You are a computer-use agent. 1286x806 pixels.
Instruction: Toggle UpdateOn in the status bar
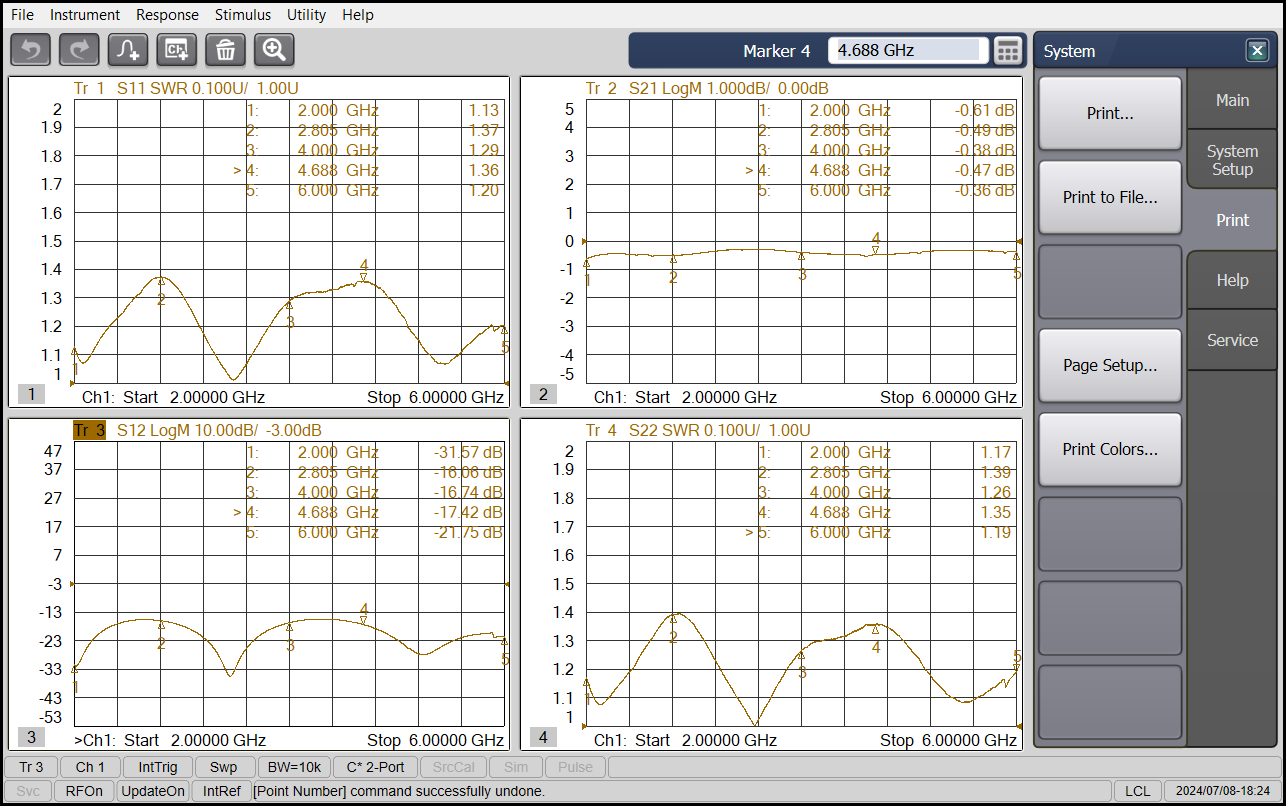coord(153,791)
